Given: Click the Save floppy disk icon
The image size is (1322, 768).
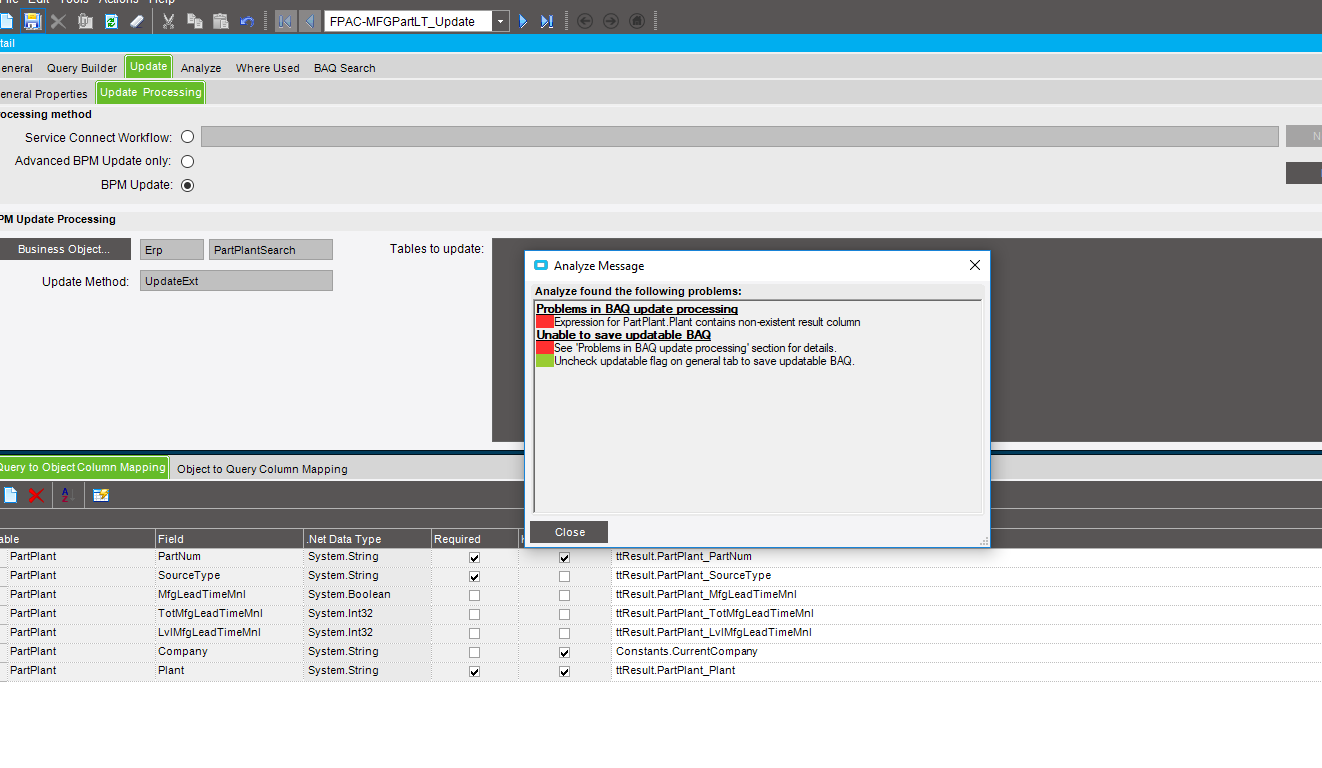Looking at the screenshot, I should pyautogui.click(x=32, y=21).
